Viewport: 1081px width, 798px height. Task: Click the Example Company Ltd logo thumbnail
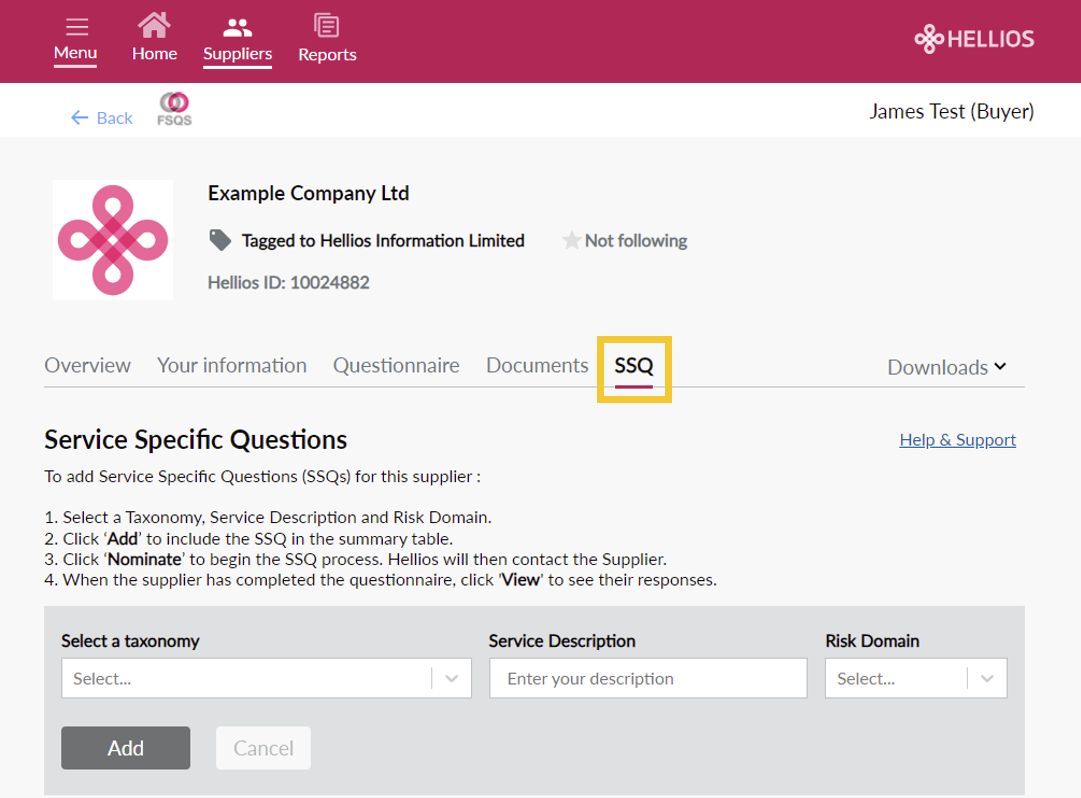tap(113, 240)
